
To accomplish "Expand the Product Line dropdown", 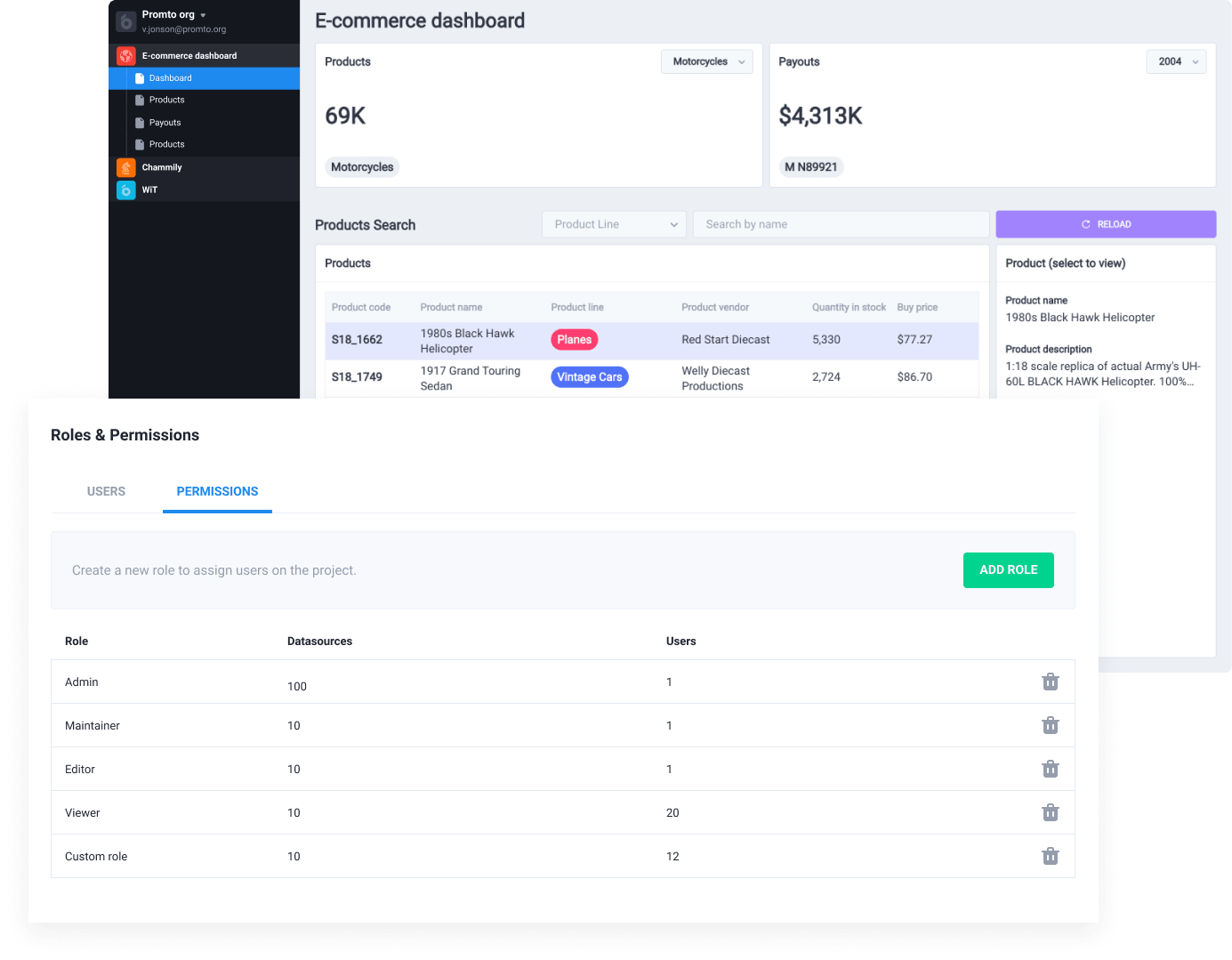I will click(614, 224).
